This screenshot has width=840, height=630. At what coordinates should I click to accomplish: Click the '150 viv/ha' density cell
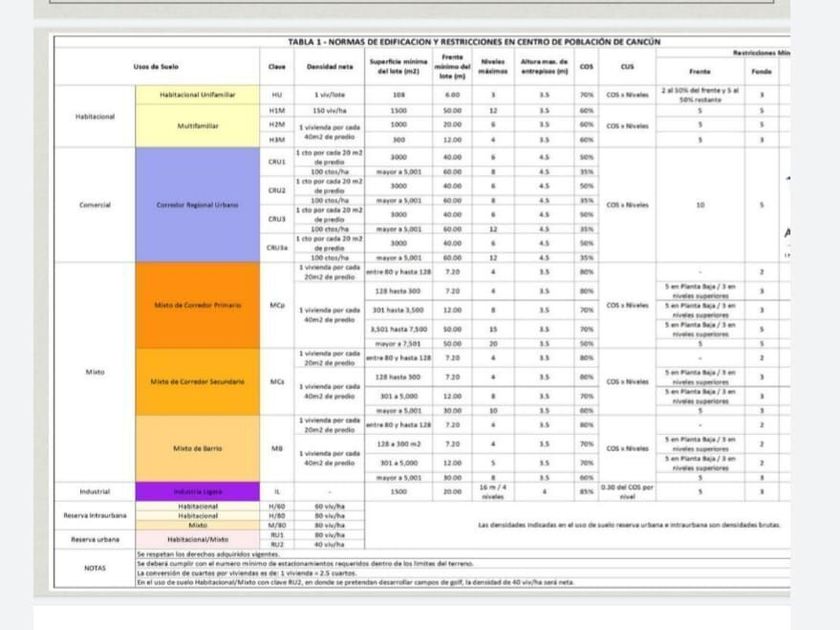pyautogui.click(x=329, y=110)
